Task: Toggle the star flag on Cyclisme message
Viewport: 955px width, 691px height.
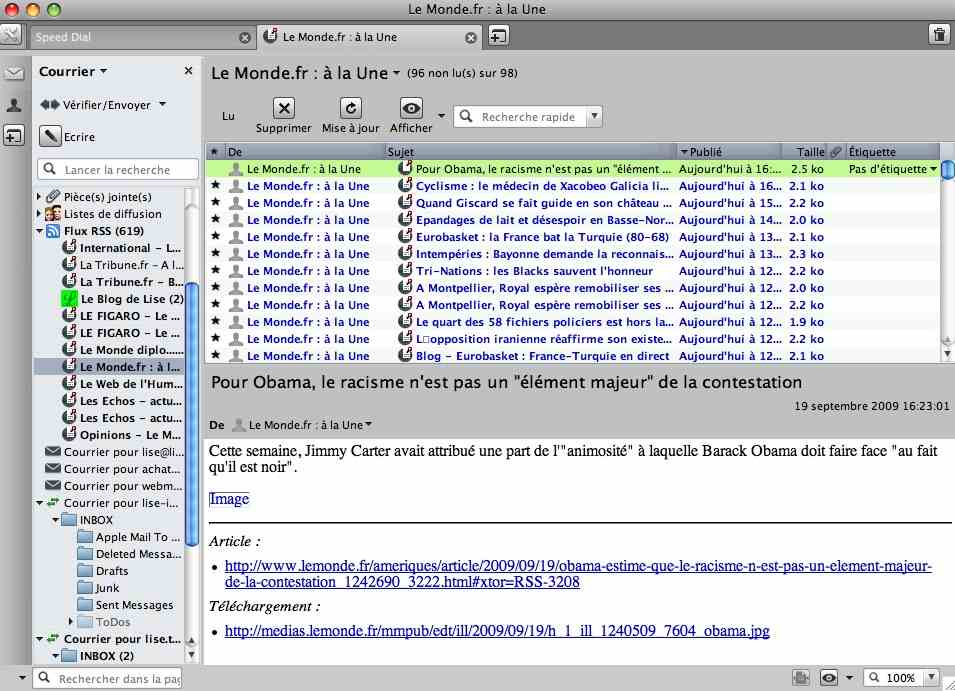Action: pos(215,185)
